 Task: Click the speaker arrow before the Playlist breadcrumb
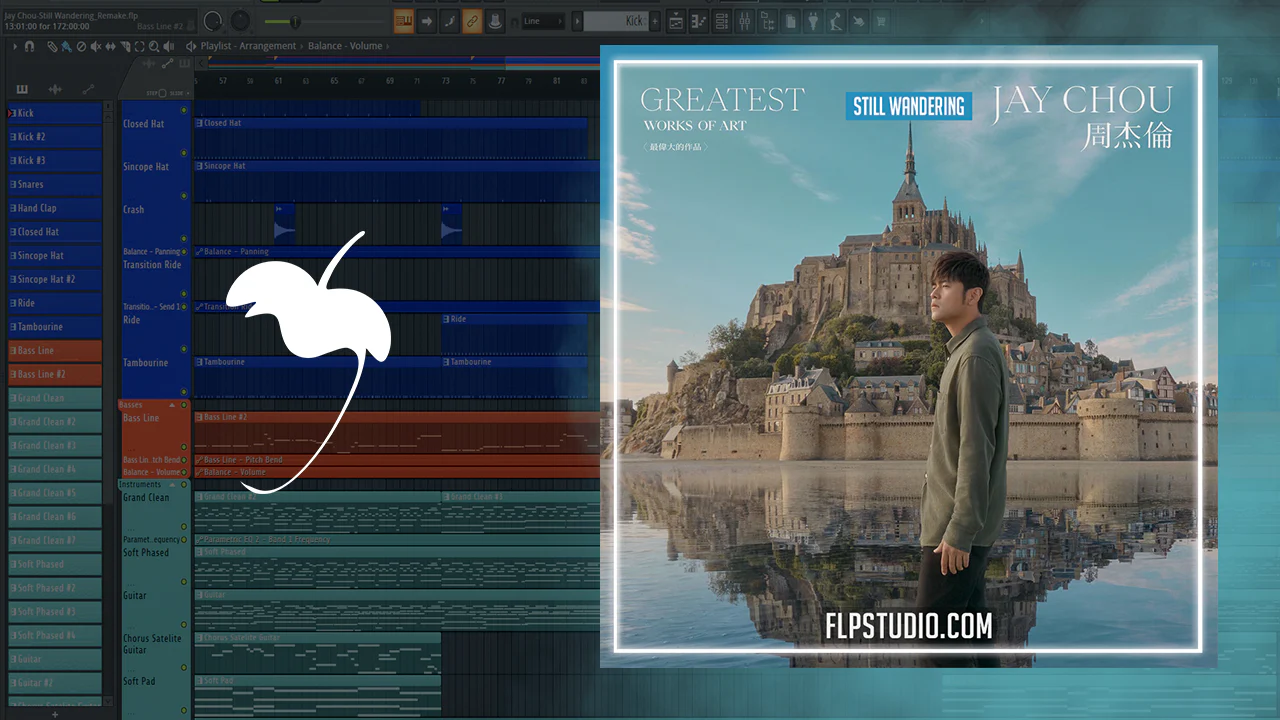[190, 46]
